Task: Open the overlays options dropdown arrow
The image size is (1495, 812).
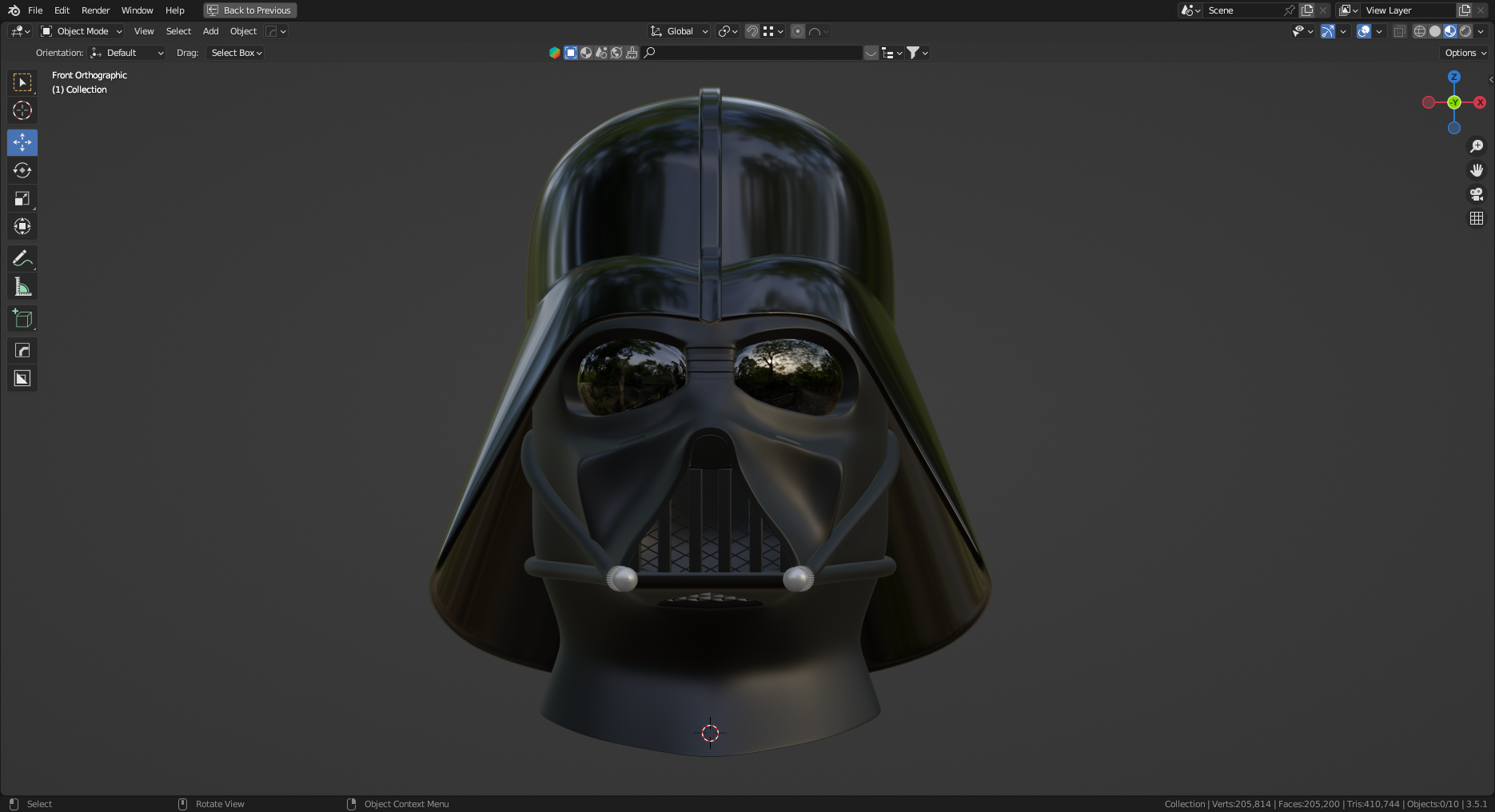Action: [x=1379, y=31]
